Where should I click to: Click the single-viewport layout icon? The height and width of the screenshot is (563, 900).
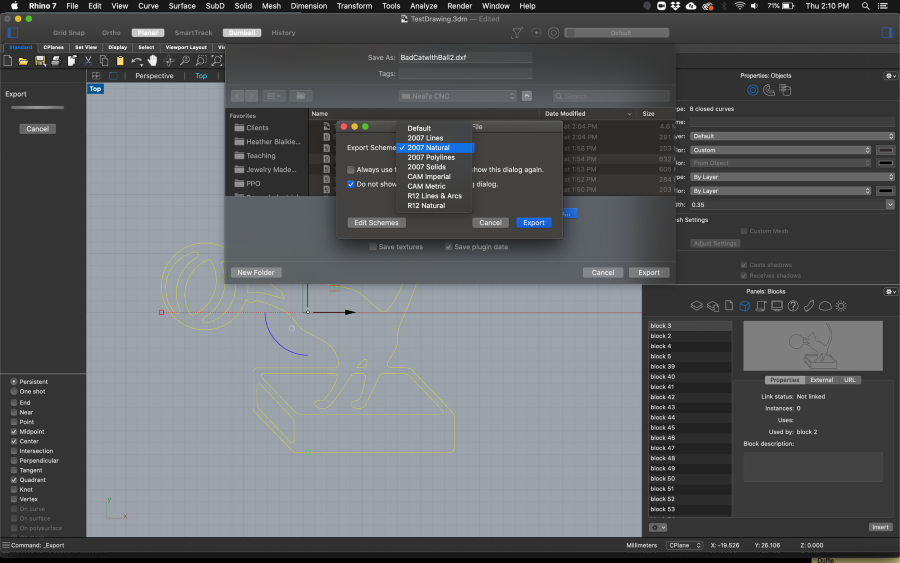(113, 76)
